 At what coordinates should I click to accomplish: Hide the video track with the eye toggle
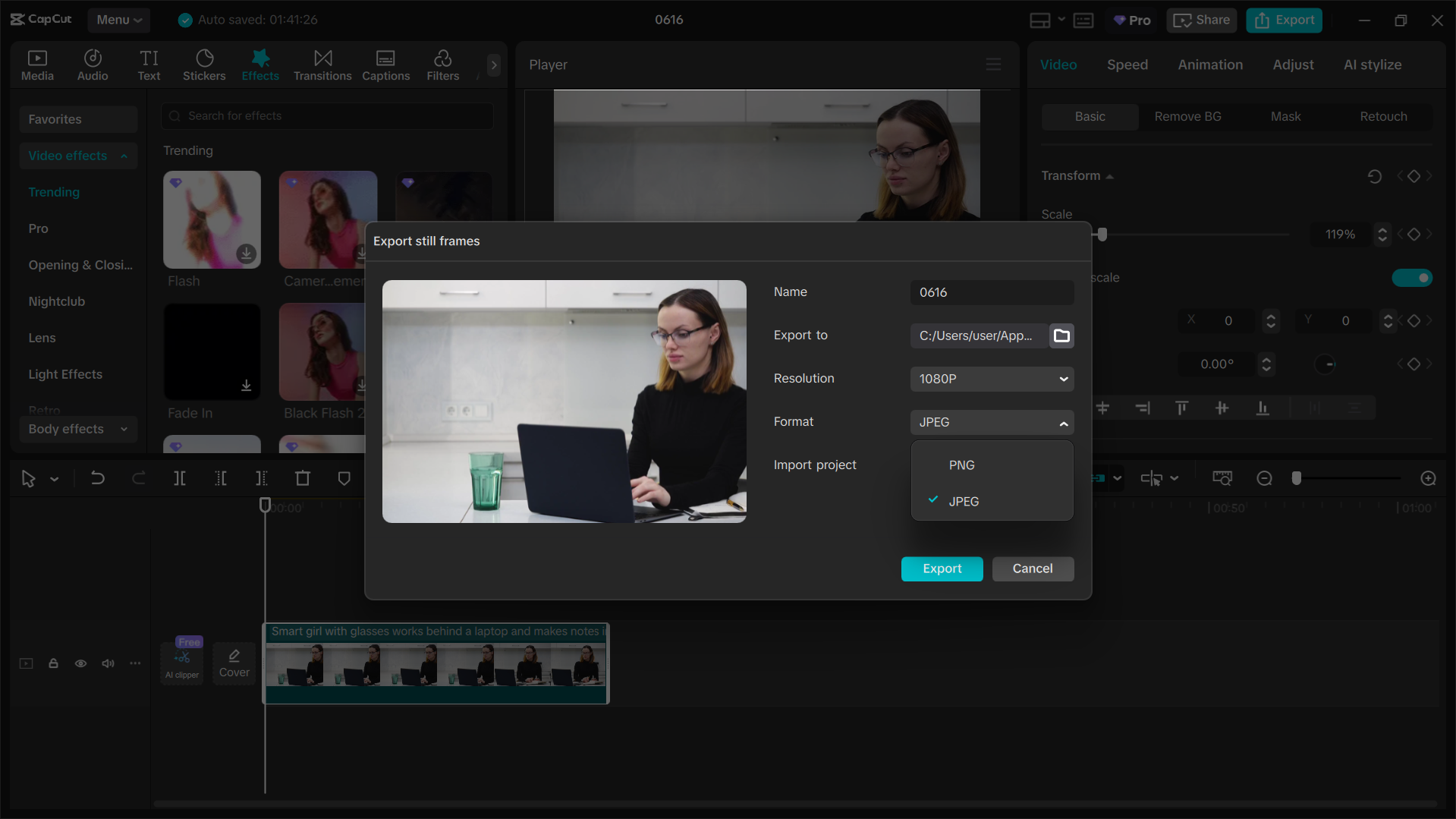[x=80, y=663]
